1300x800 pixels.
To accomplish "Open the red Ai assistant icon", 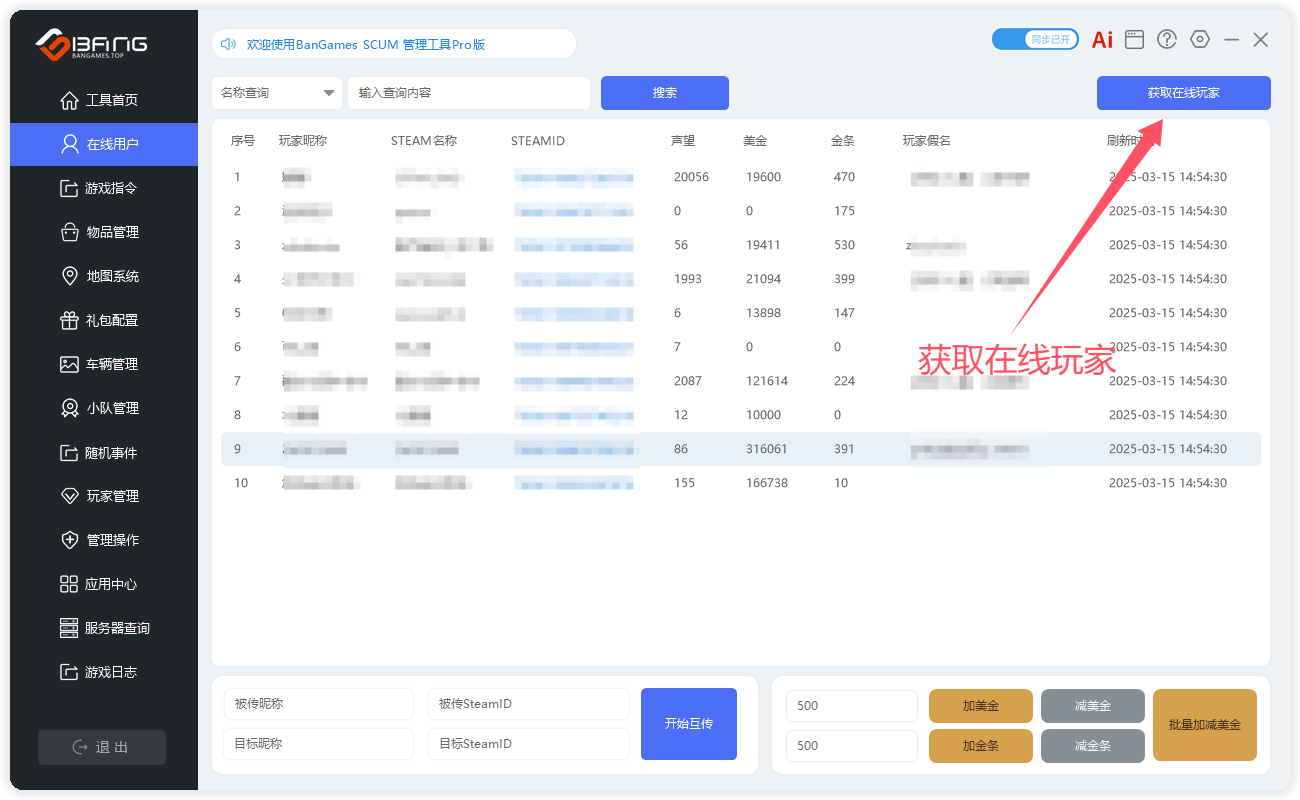I will (1101, 39).
